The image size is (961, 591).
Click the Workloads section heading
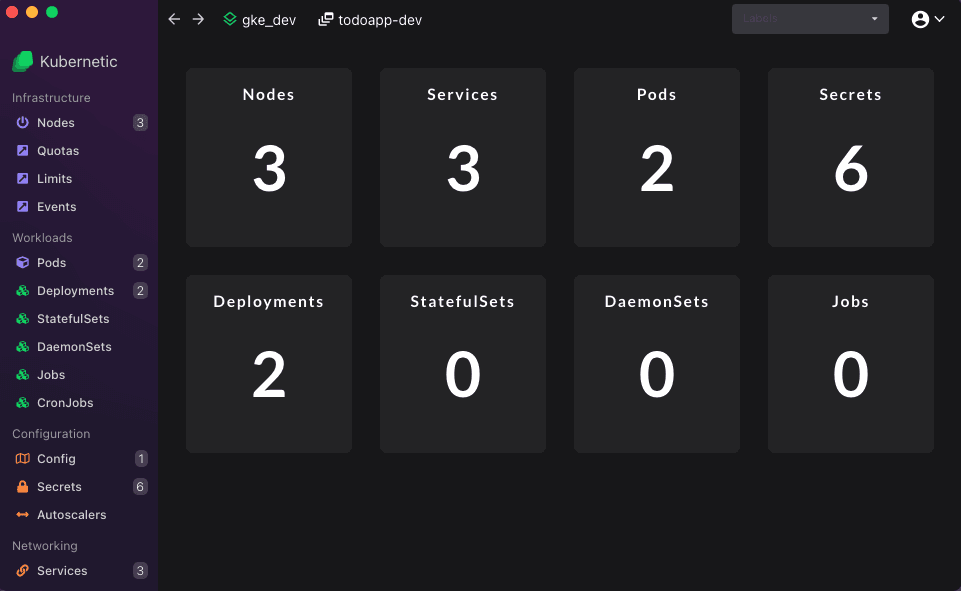click(42, 237)
